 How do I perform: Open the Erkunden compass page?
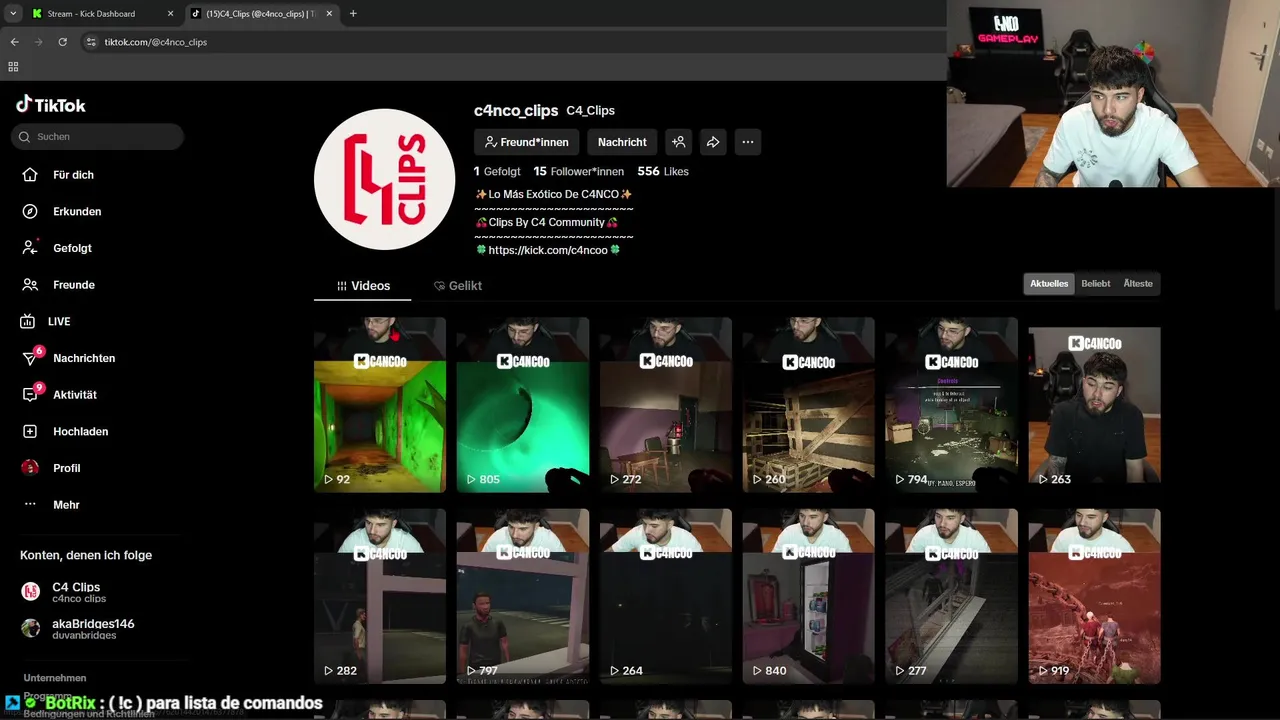62,212
